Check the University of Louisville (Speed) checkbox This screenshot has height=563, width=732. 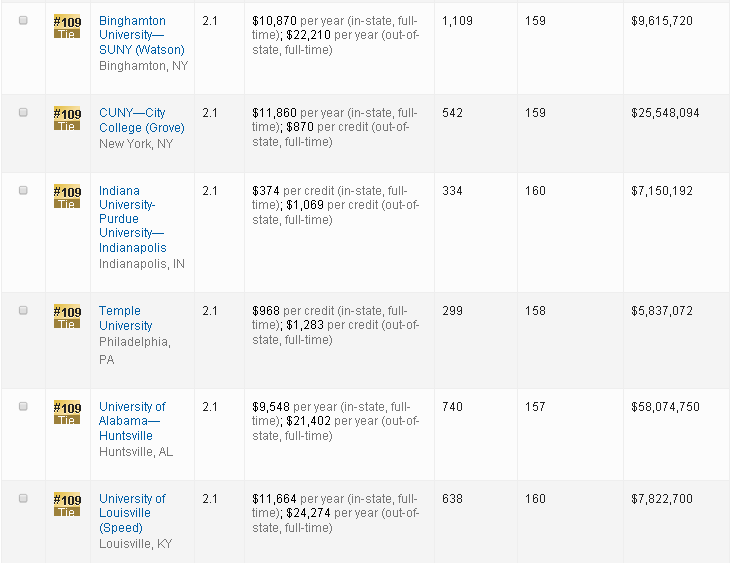pyautogui.click(x=23, y=499)
